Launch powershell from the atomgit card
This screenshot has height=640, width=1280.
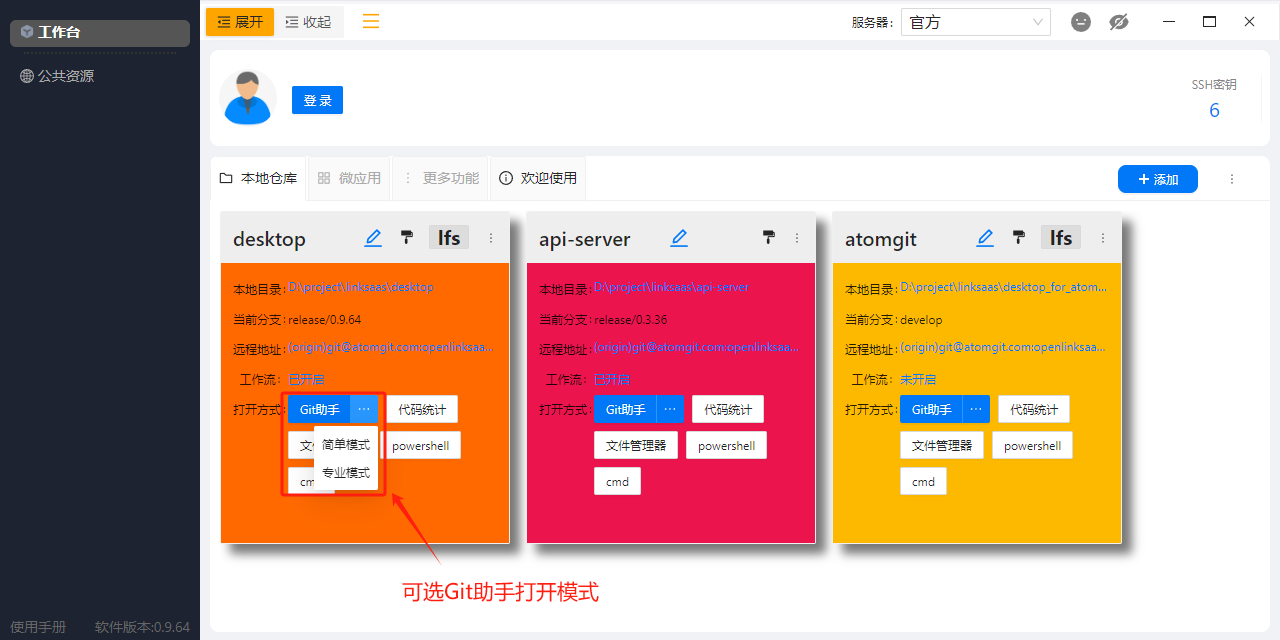pos(1032,445)
